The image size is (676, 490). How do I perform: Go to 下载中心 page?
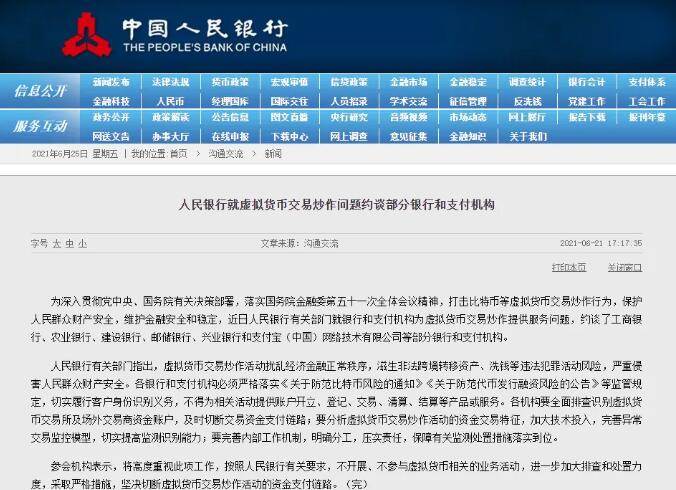(x=289, y=135)
